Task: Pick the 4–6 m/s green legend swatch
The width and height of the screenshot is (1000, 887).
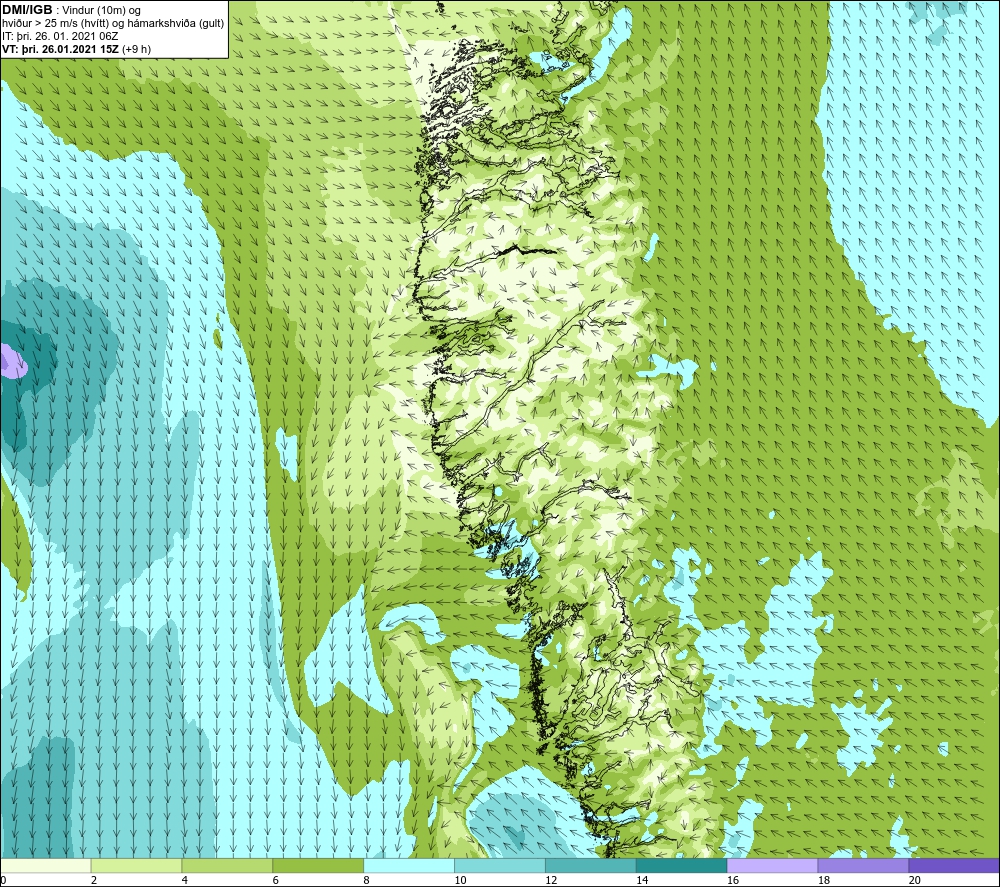Action: pyautogui.click(x=227, y=866)
